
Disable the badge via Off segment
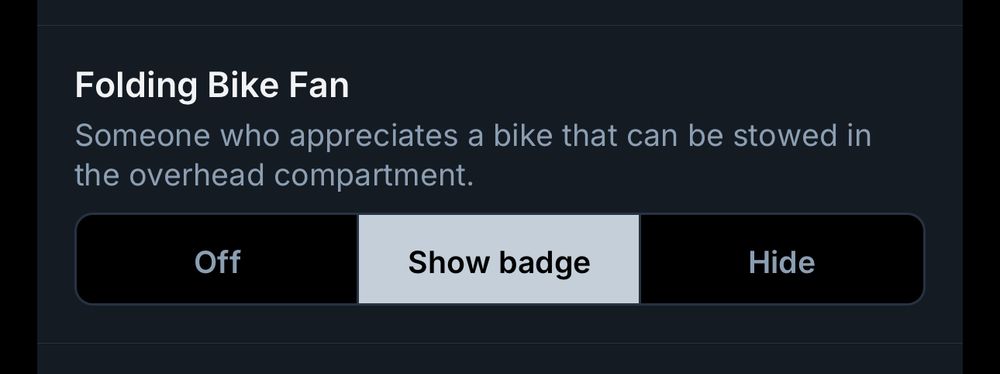[x=217, y=259]
